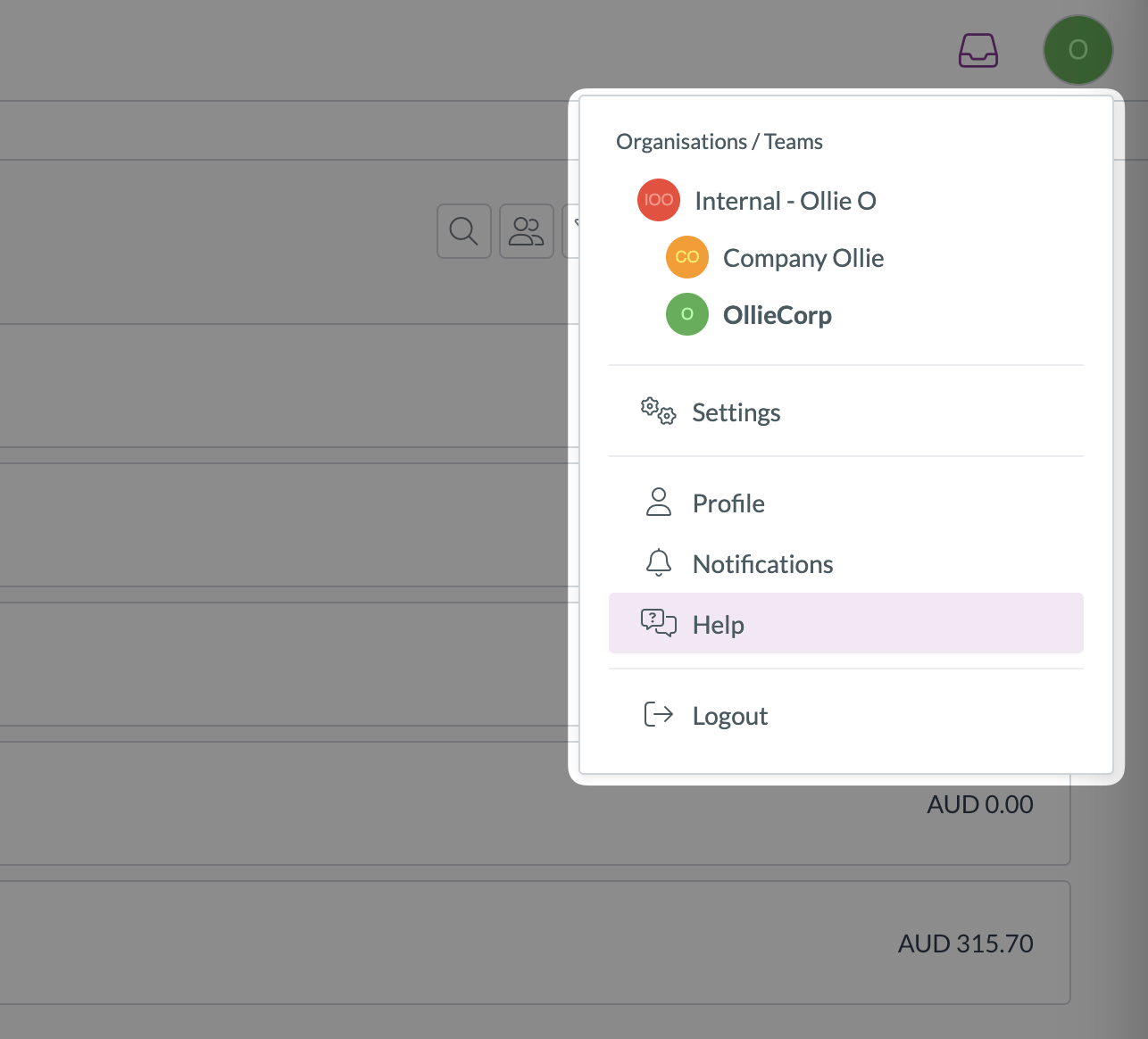
Task: Open the people group icon button
Action: click(527, 231)
